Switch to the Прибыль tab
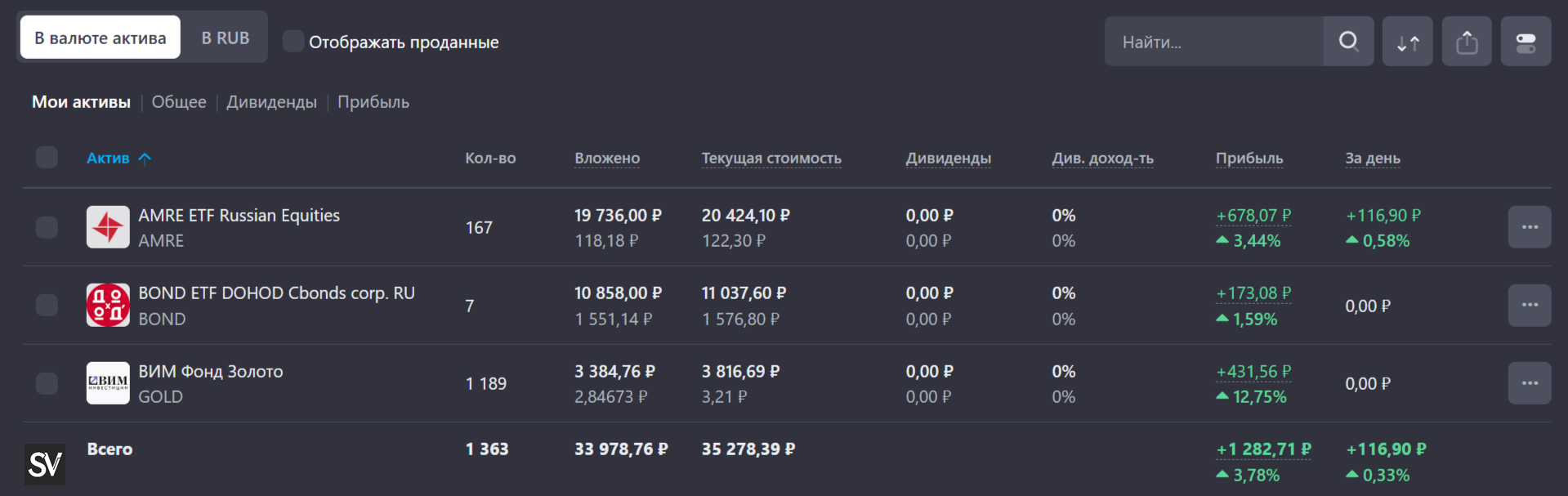1568x496 pixels. [x=373, y=102]
